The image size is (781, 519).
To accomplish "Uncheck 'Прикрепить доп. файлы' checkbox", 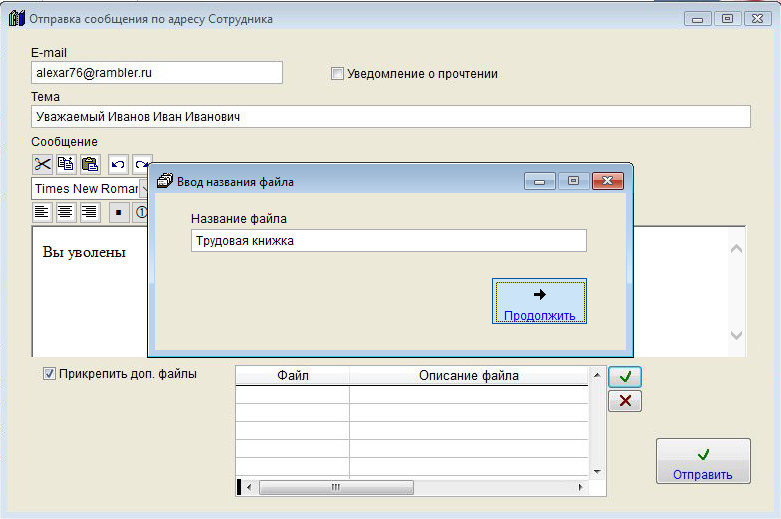I will click(49, 374).
